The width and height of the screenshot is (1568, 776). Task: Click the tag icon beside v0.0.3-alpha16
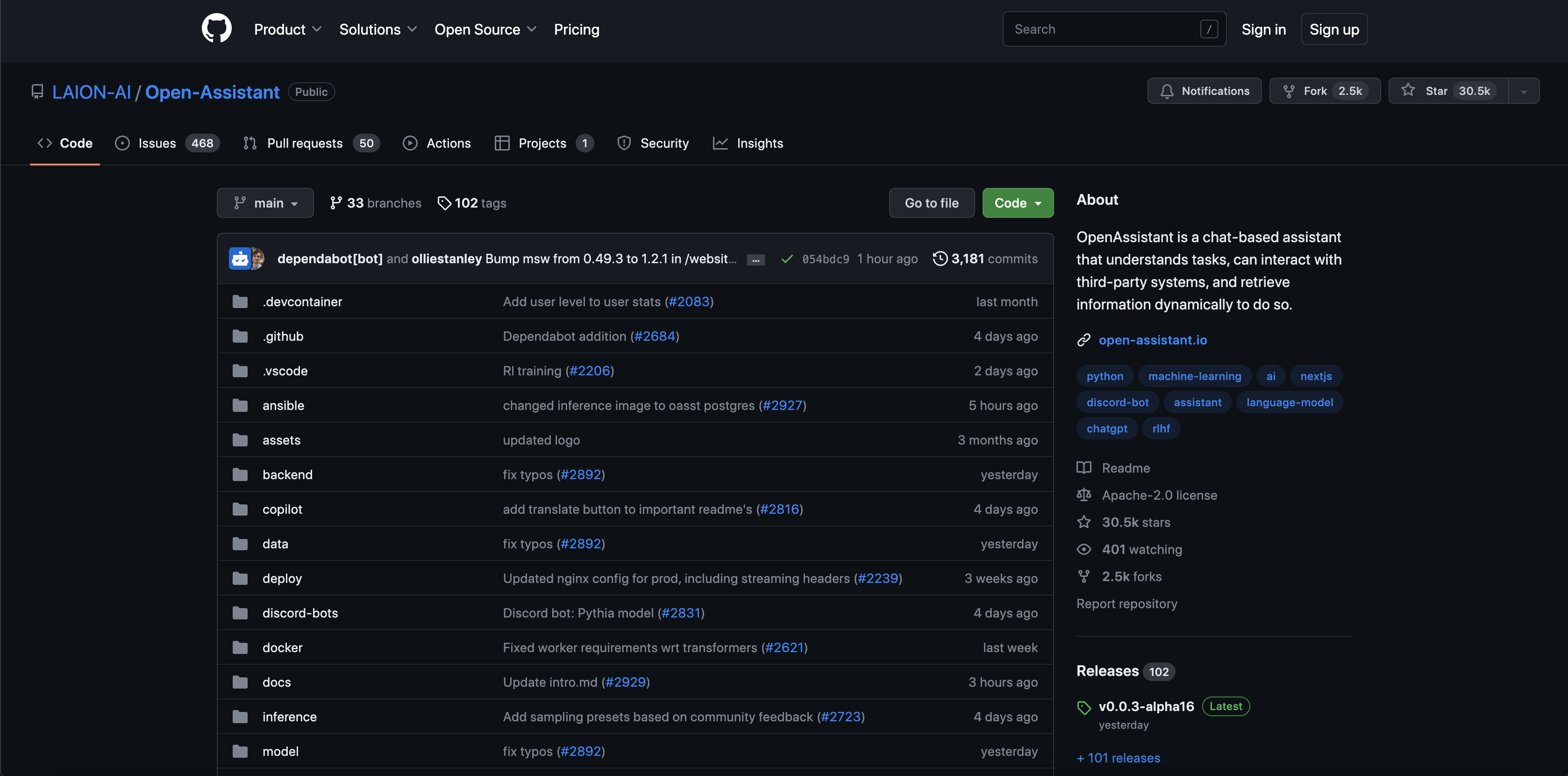1083,707
